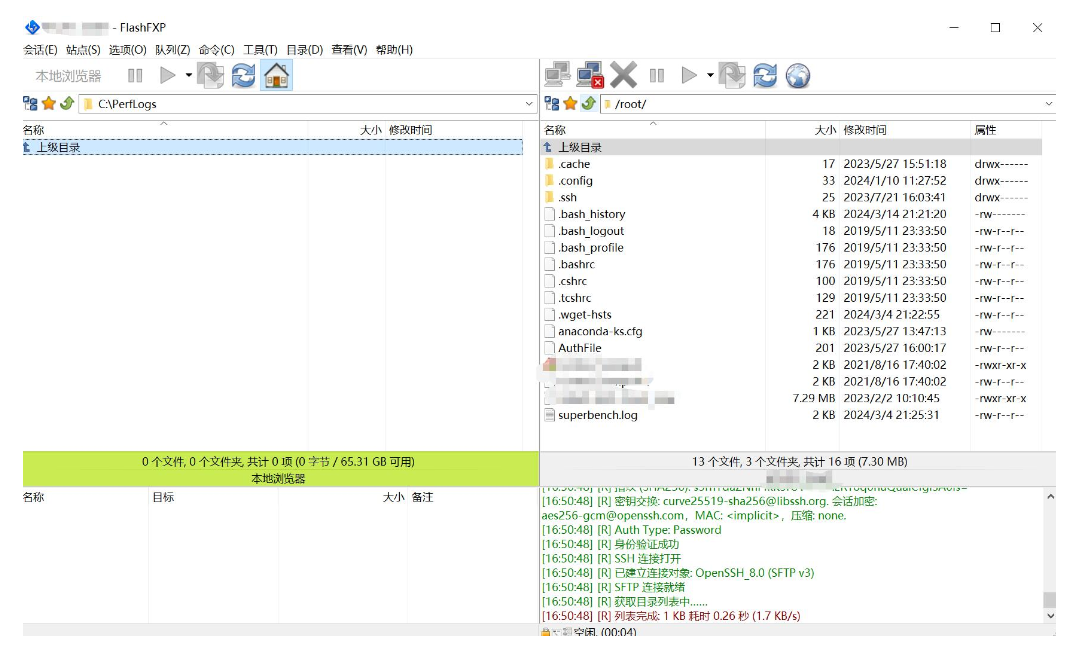Click the remote up-directory green arrow
The height and width of the screenshot is (658, 1085).
coord(589,104)
